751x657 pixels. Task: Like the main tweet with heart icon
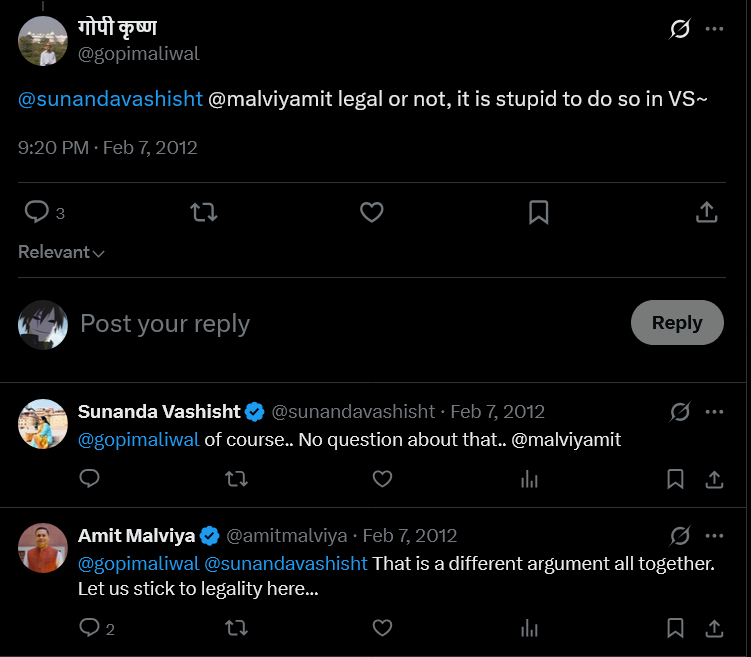pos(372,212)
